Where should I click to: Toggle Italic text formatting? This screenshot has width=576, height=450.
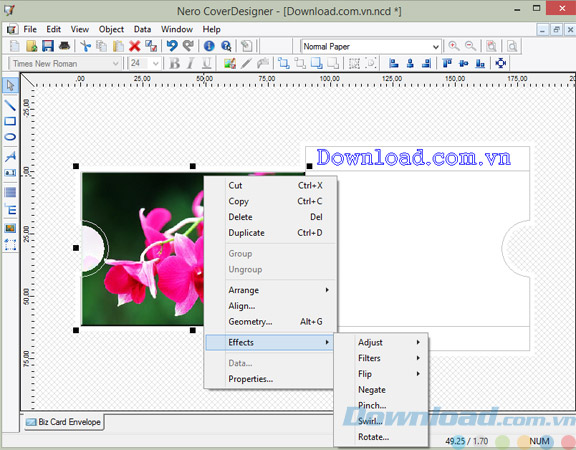pos(191,64)
